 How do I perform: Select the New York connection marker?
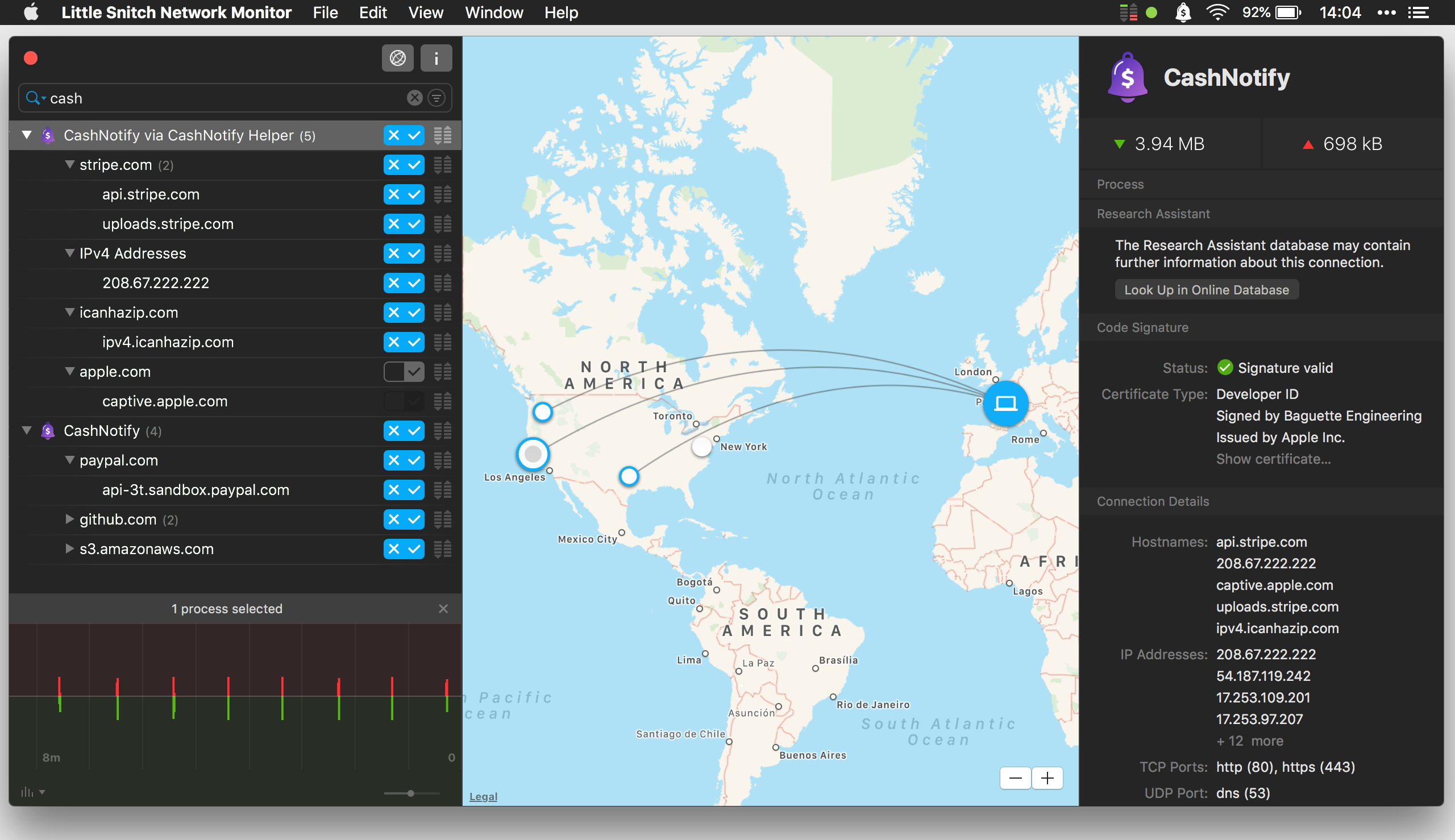701,447
